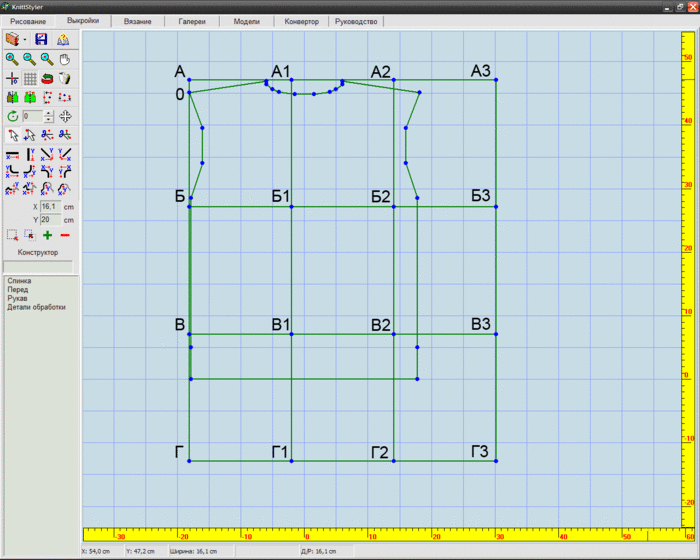Image resolution: width=700 pixels, height=560 pixels.
Task: Select the first scissors cut tool
Action: coord(47,134)
